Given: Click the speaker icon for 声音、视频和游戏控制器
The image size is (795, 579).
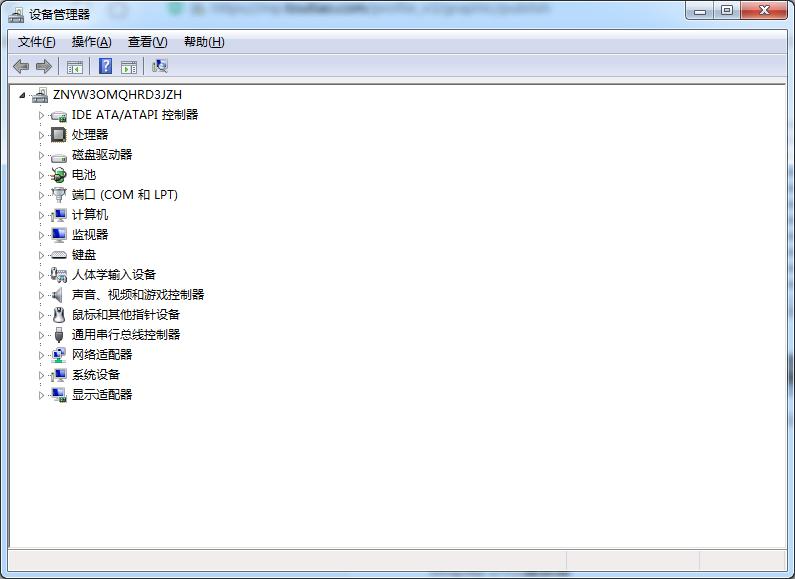Looking at the screenshot, I should tap(58, 295).
